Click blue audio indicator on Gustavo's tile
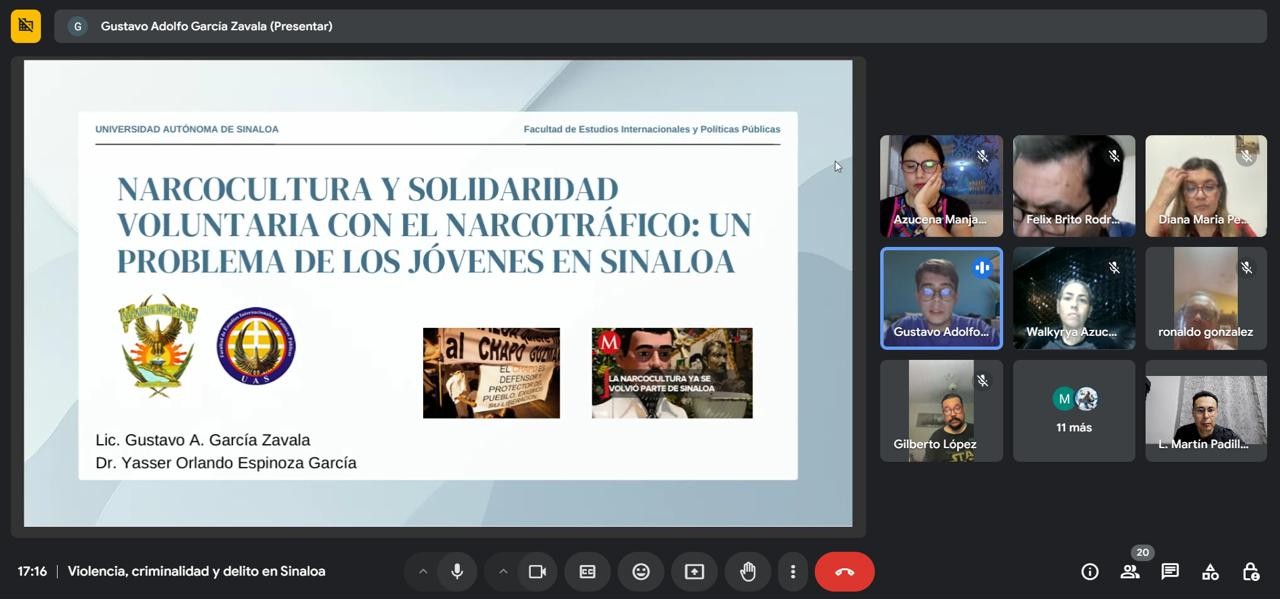Image resolution: width=1280 pixels, height=599 pixels. pyautogui.click(x=982, y=268)
